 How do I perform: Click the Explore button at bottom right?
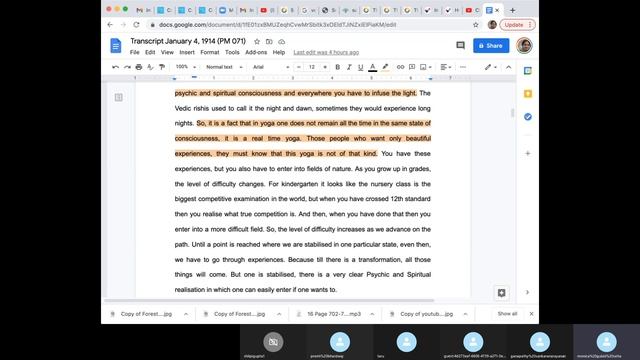tap(502, 293)
